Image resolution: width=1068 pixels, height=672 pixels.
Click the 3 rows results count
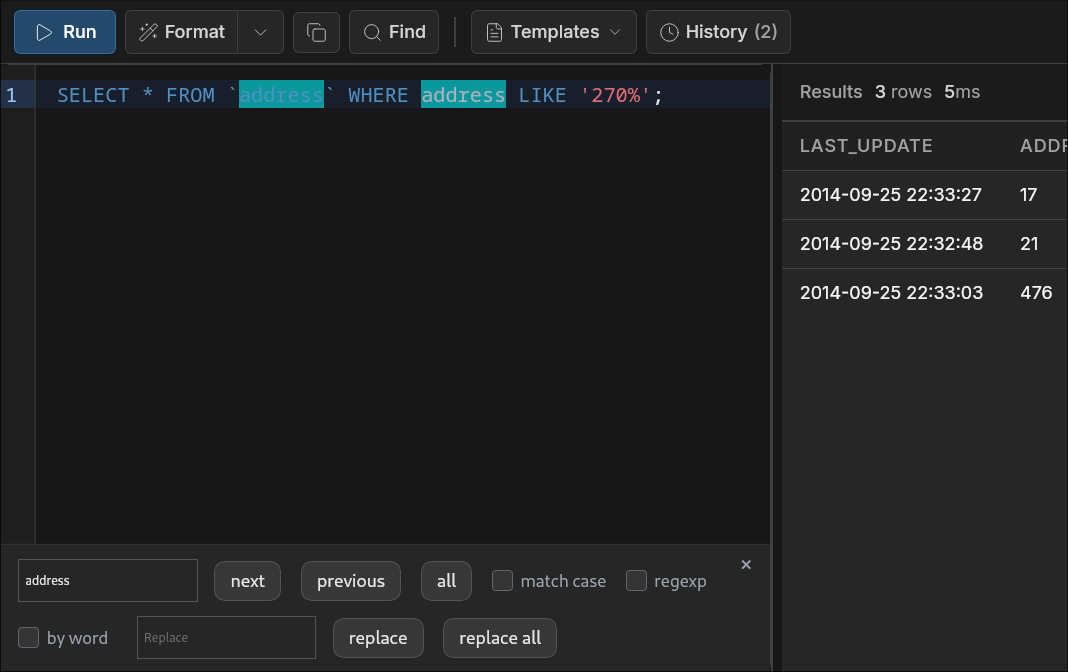[903, 92]
